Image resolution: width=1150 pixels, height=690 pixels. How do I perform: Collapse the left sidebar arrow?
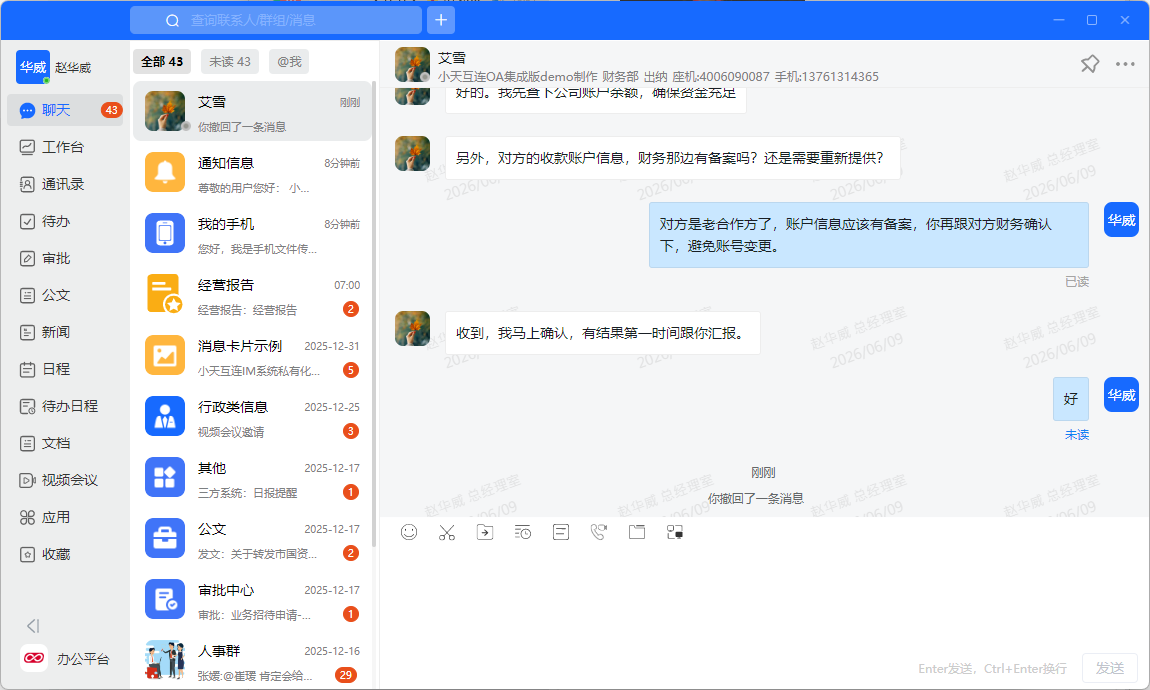pos(32,625)
